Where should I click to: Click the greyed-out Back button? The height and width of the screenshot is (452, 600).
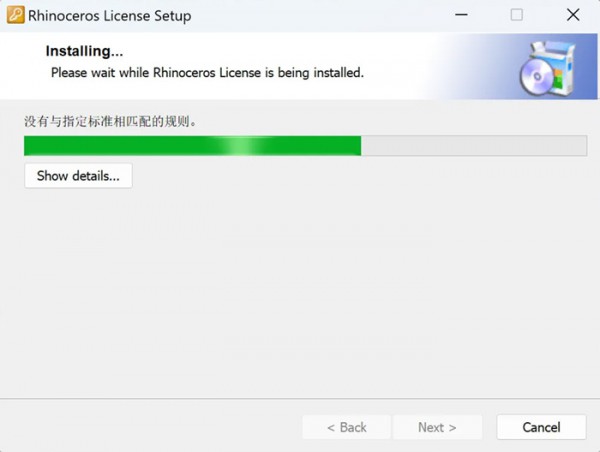(347, 427)
